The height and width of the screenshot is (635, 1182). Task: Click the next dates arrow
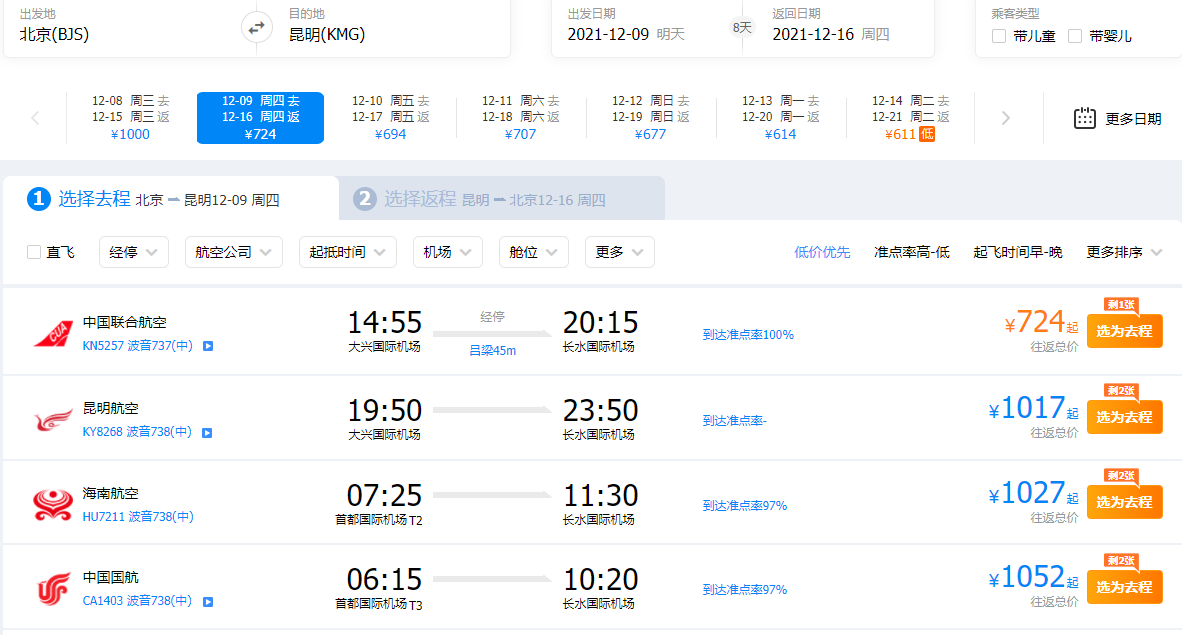(x=1006, y=118)
